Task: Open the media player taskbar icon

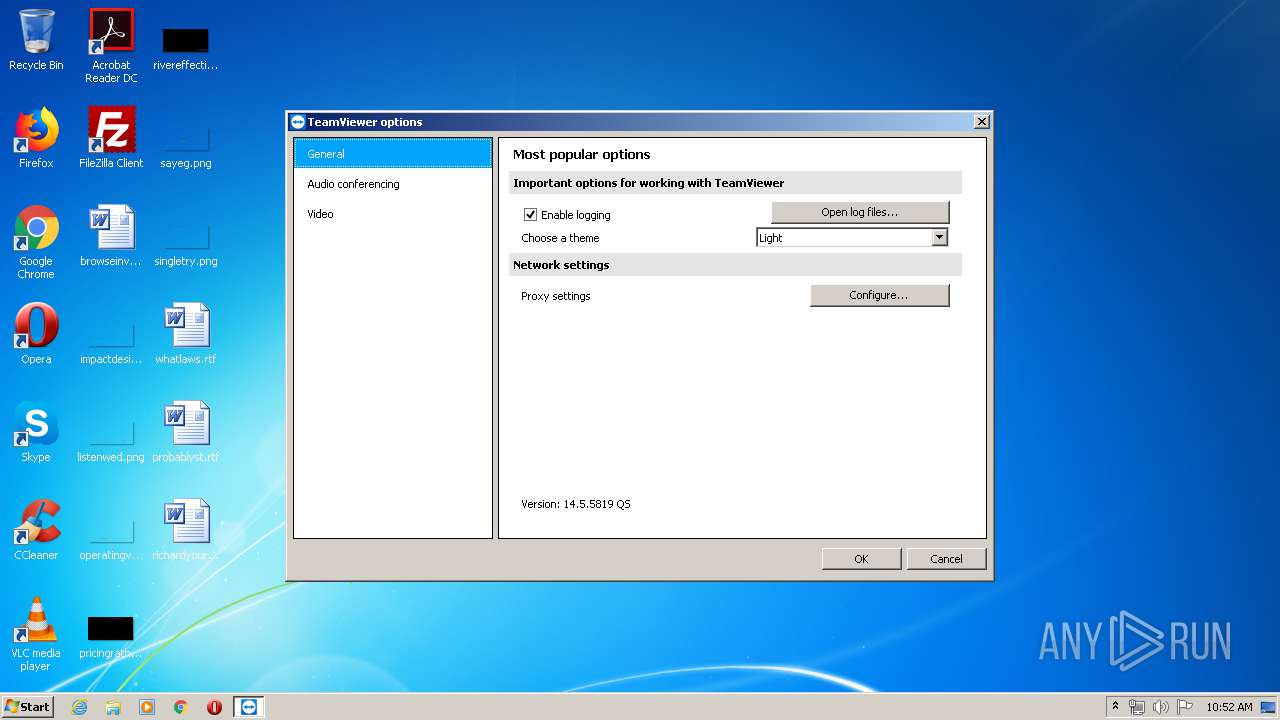Action: pyautogui.click(x=147, y=707)
